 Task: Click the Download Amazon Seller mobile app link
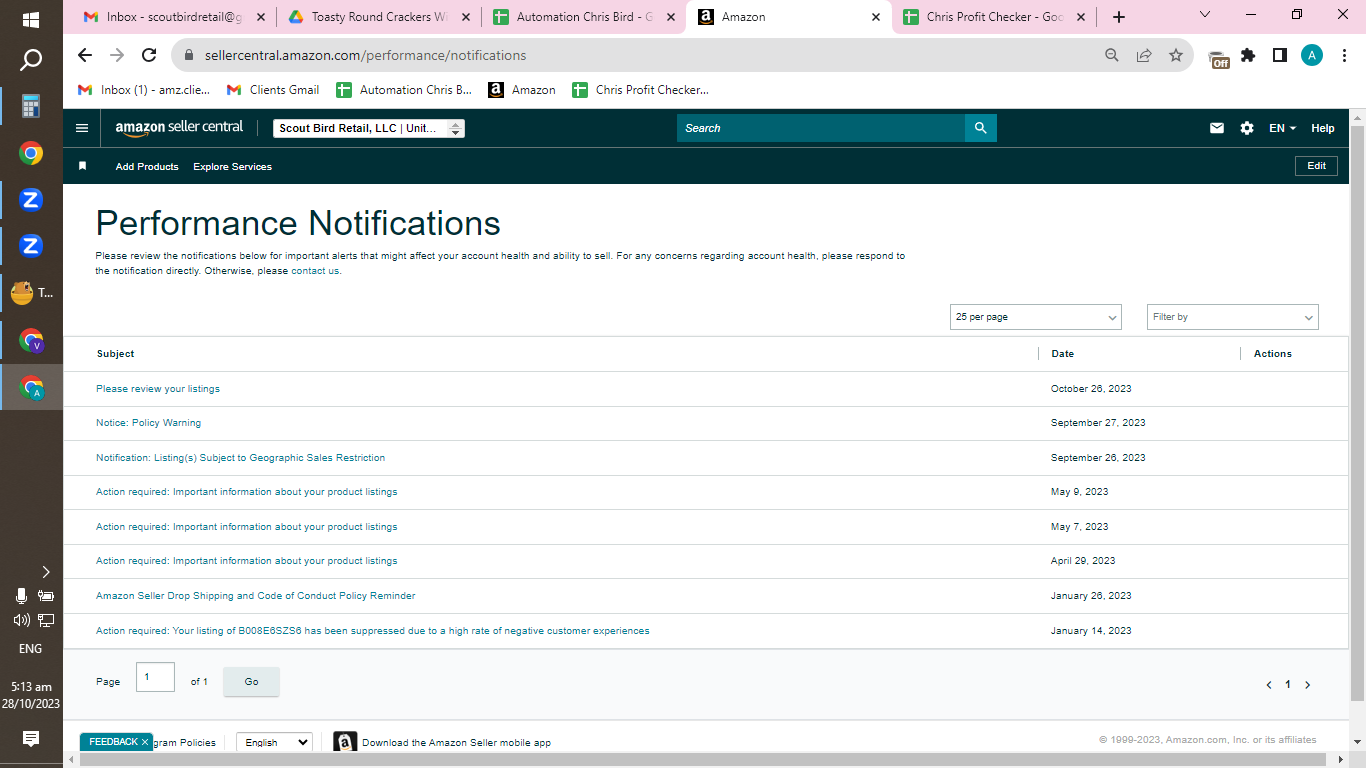pos(456,743)
